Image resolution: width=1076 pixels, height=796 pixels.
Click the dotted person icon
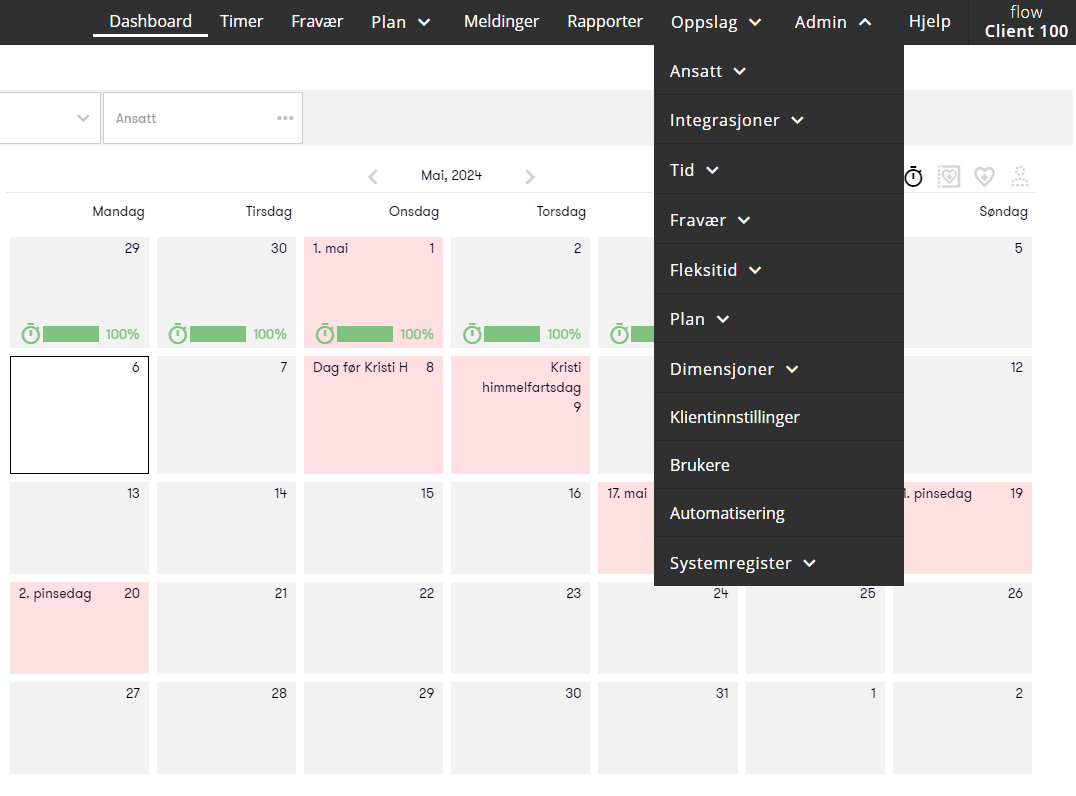coord(1020,177)
